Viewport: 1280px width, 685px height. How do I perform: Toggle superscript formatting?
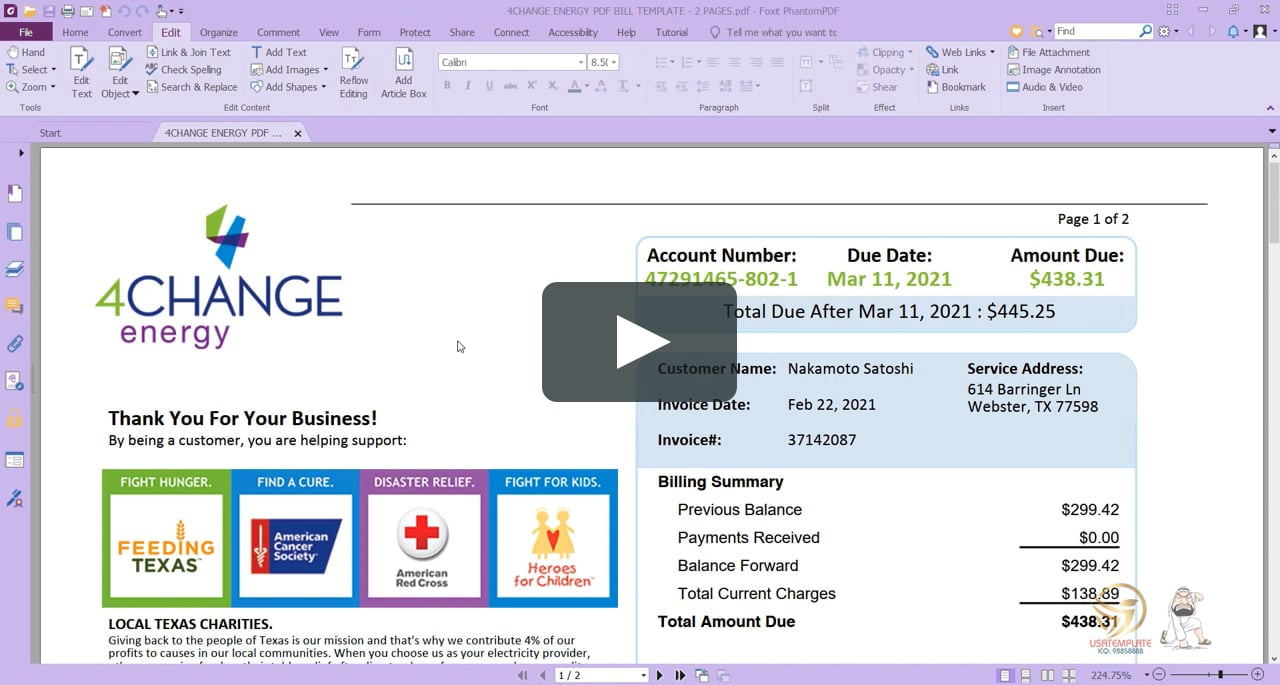532,86
